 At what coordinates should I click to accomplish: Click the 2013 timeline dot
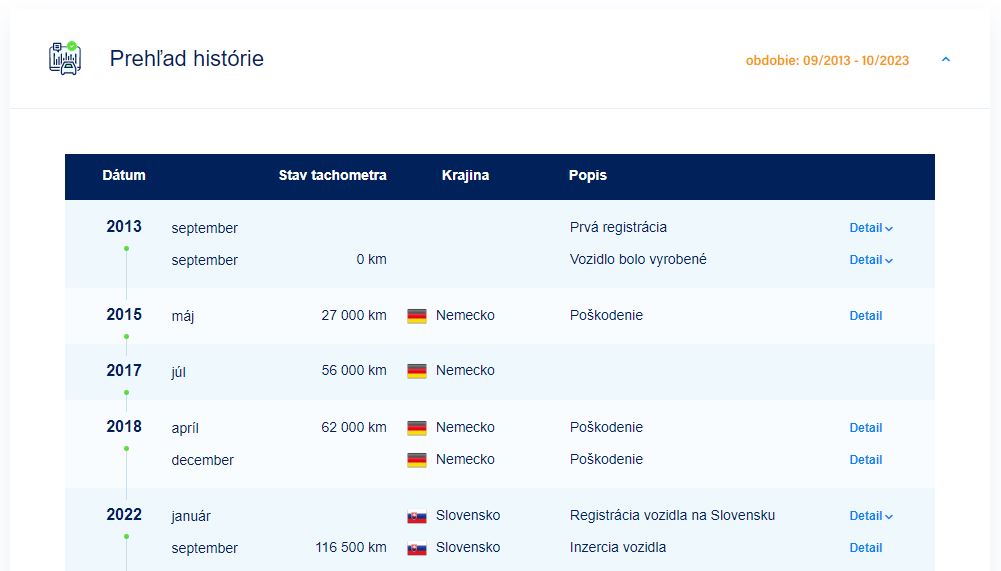coord(126,248)
